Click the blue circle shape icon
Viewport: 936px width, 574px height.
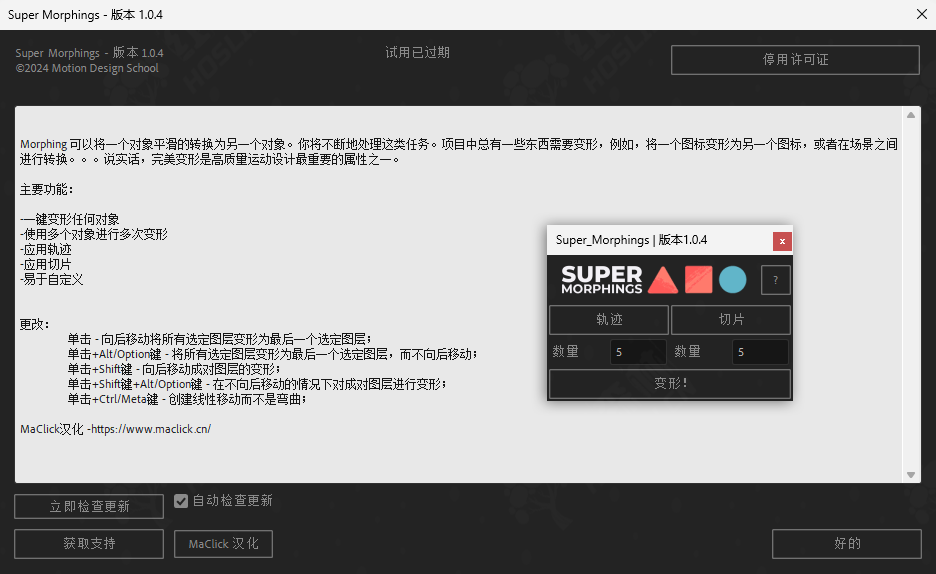coord(732,280)
